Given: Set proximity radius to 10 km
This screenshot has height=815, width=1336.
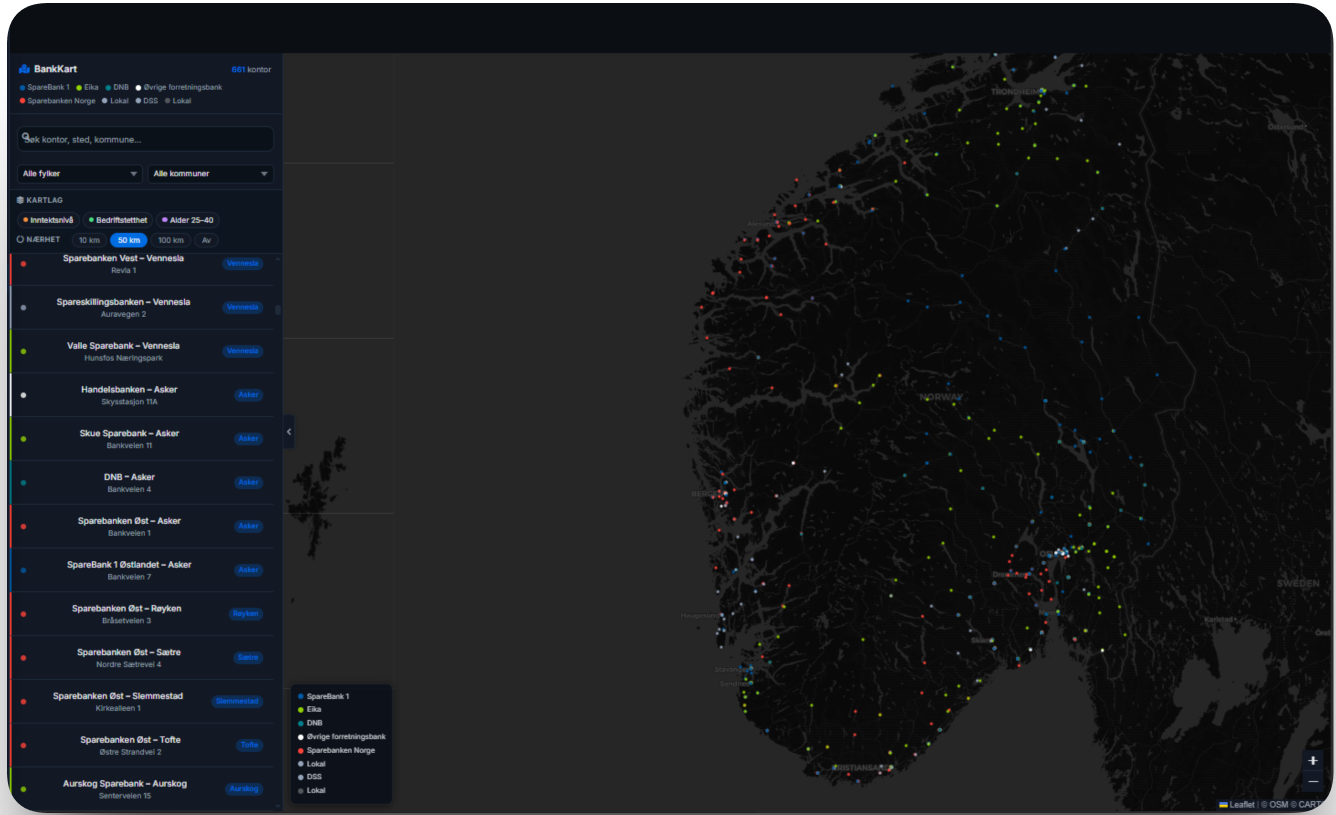Looking at the screenshot, I should click(x=89, y=240).
